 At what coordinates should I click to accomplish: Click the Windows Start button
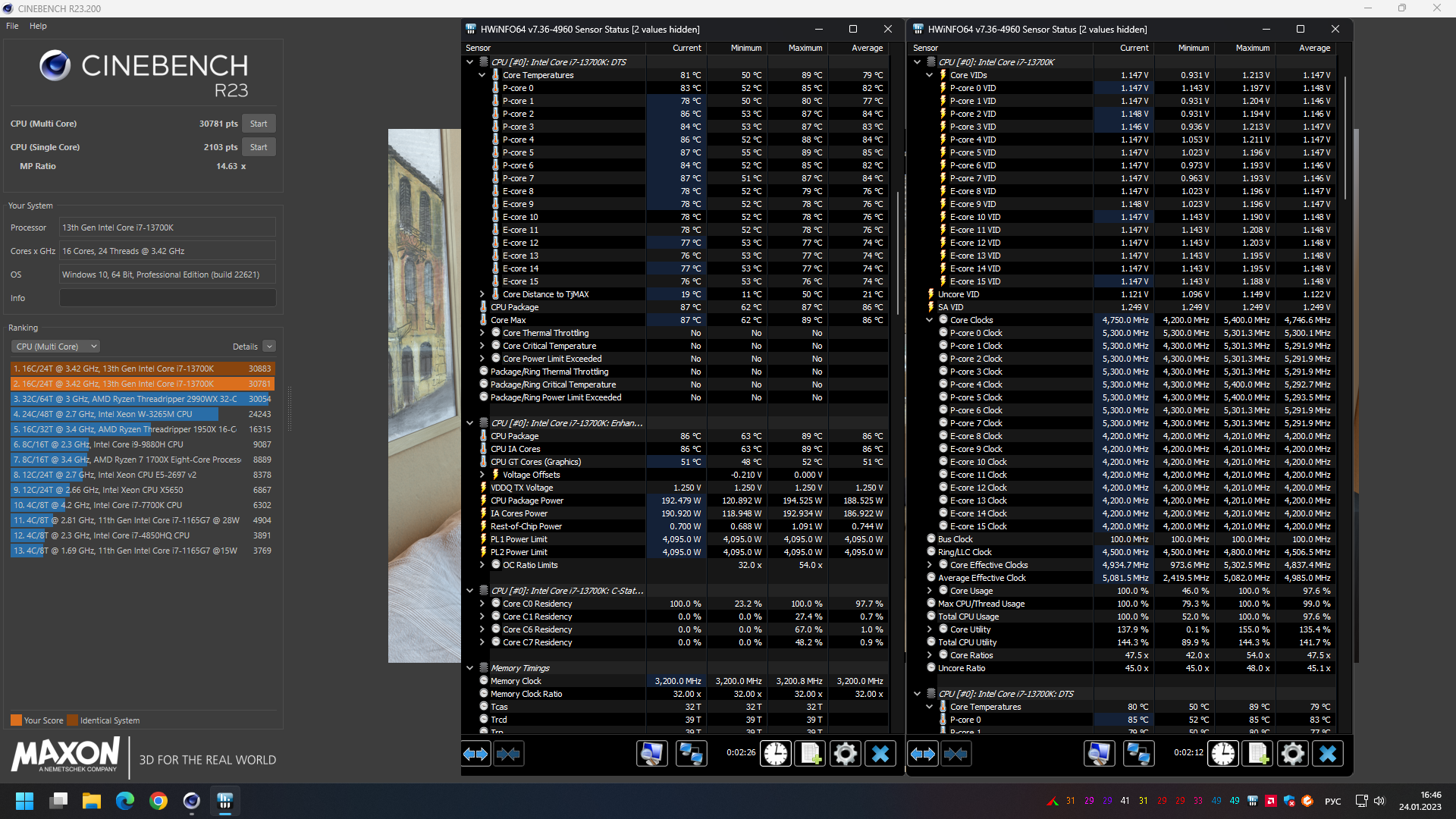(x=24, y=801)
